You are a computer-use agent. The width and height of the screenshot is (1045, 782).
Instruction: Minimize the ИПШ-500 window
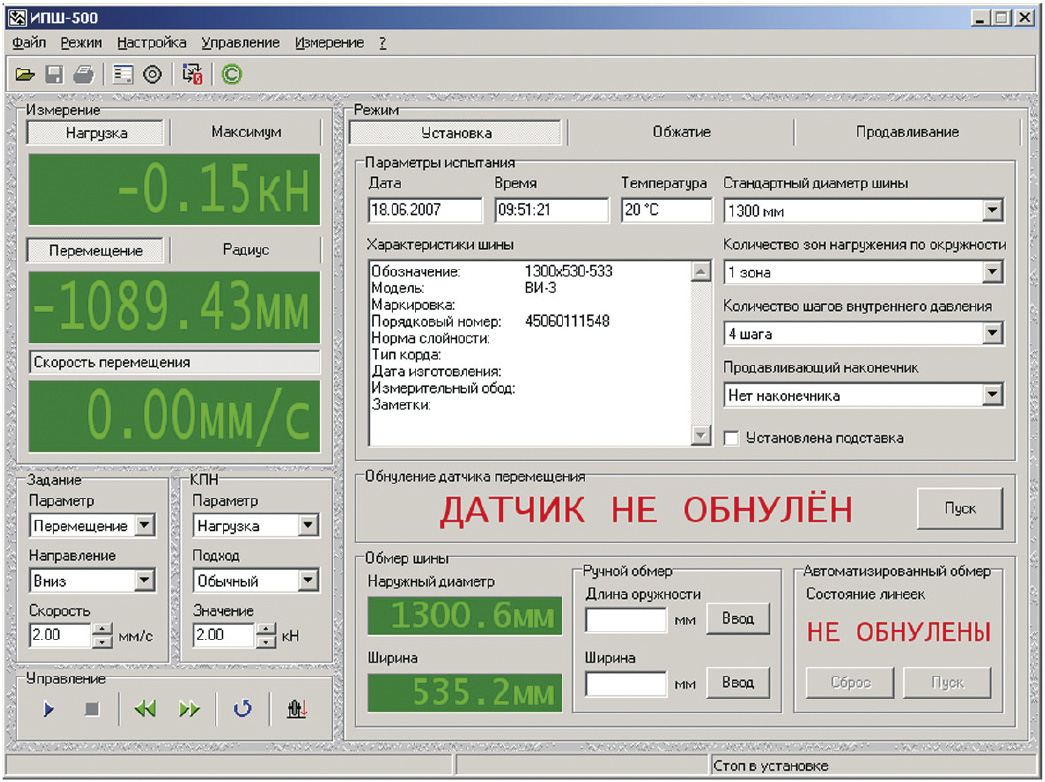[x=979, y=18]
